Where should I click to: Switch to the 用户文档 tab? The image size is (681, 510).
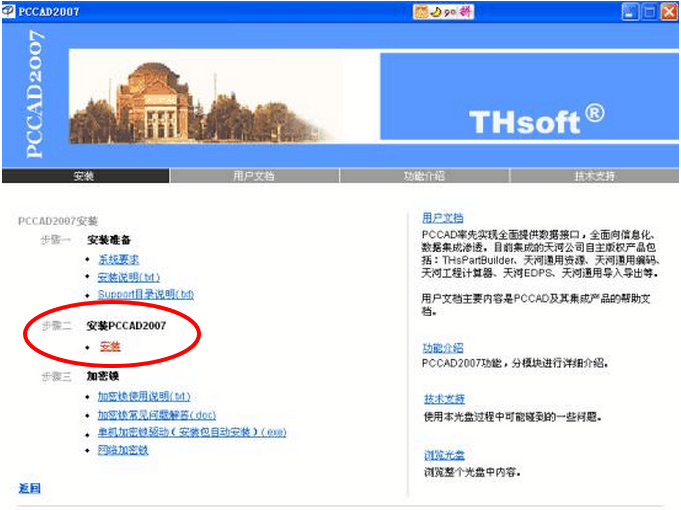(254, 176)
